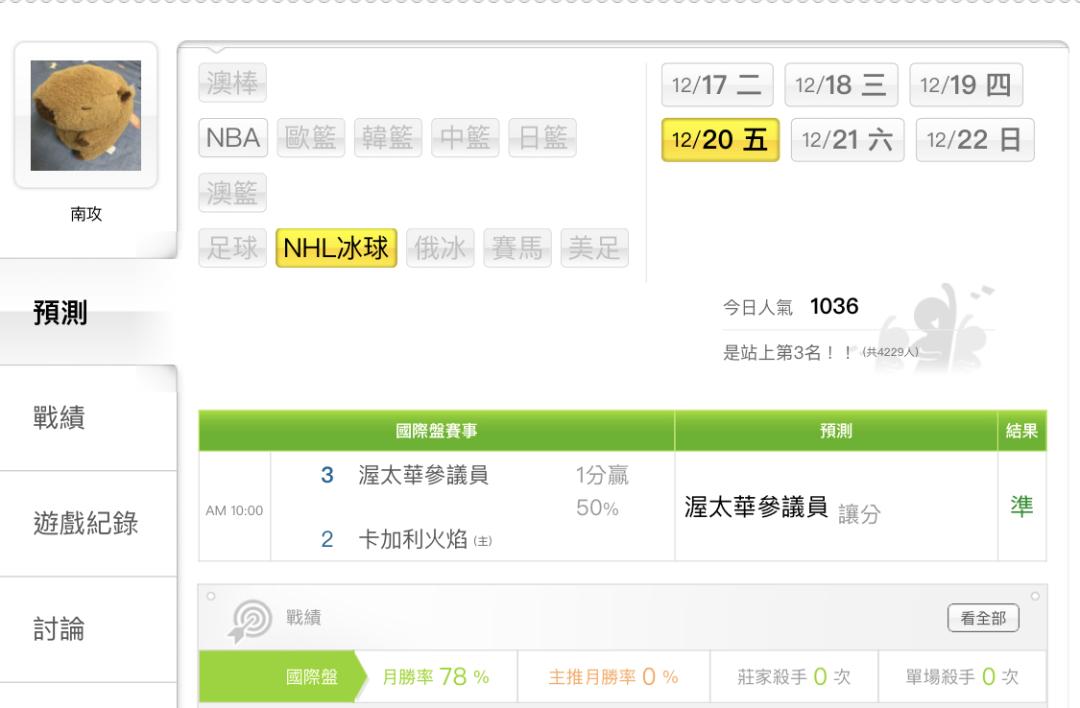Select the NHL冰球 sport filter
Image resolution: width=1080 pixels, height=708 pixels.
point(337,248)
